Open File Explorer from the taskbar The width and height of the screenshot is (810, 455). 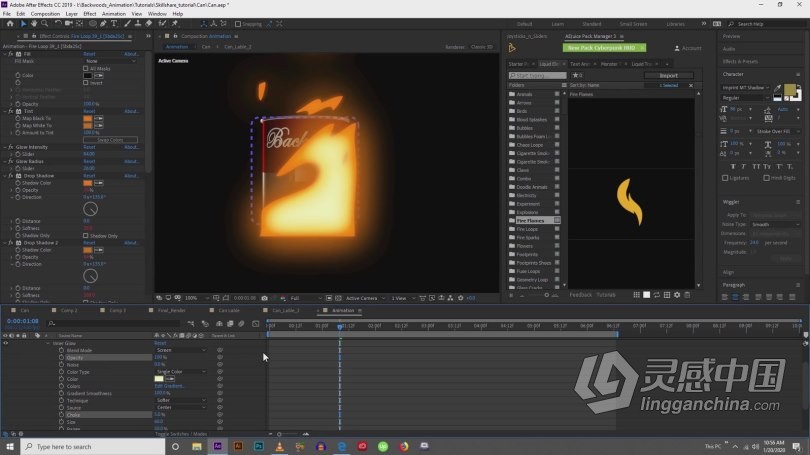pos(197,446)
